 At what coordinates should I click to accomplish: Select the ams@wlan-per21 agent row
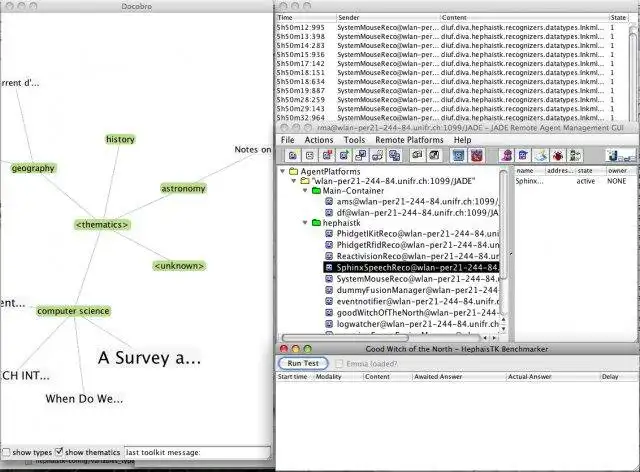point(411,201)
